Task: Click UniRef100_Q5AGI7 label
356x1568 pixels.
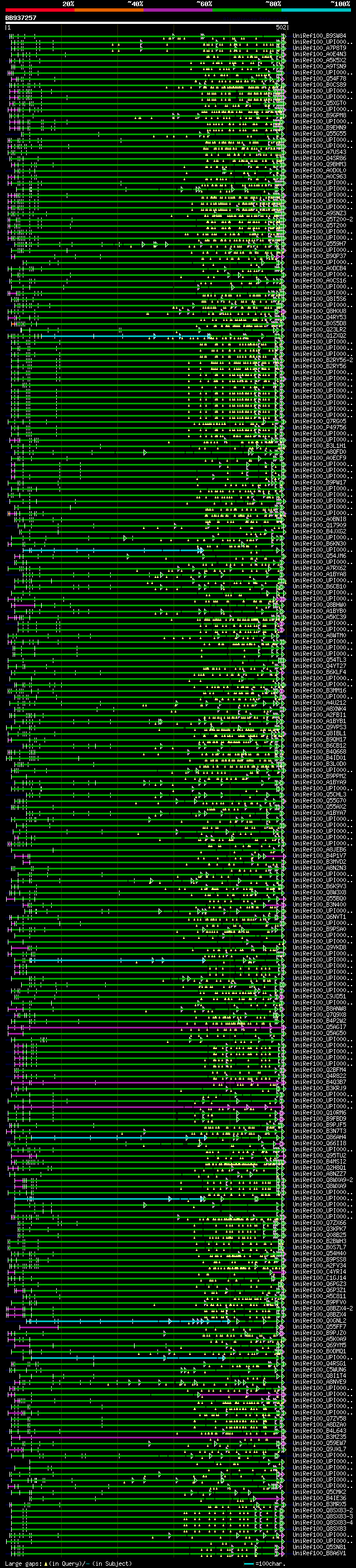Action: pos(319,1027)
